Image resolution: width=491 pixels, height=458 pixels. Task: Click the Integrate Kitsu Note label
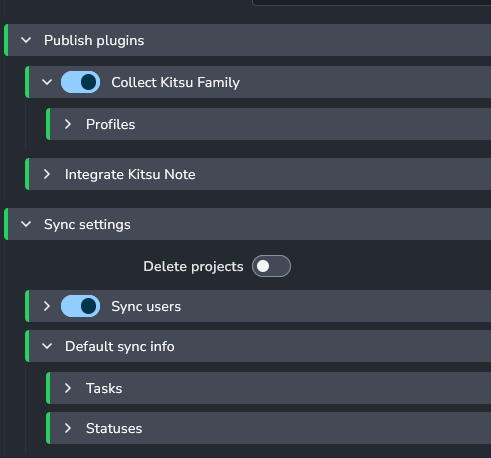click(x=130, y=174)
